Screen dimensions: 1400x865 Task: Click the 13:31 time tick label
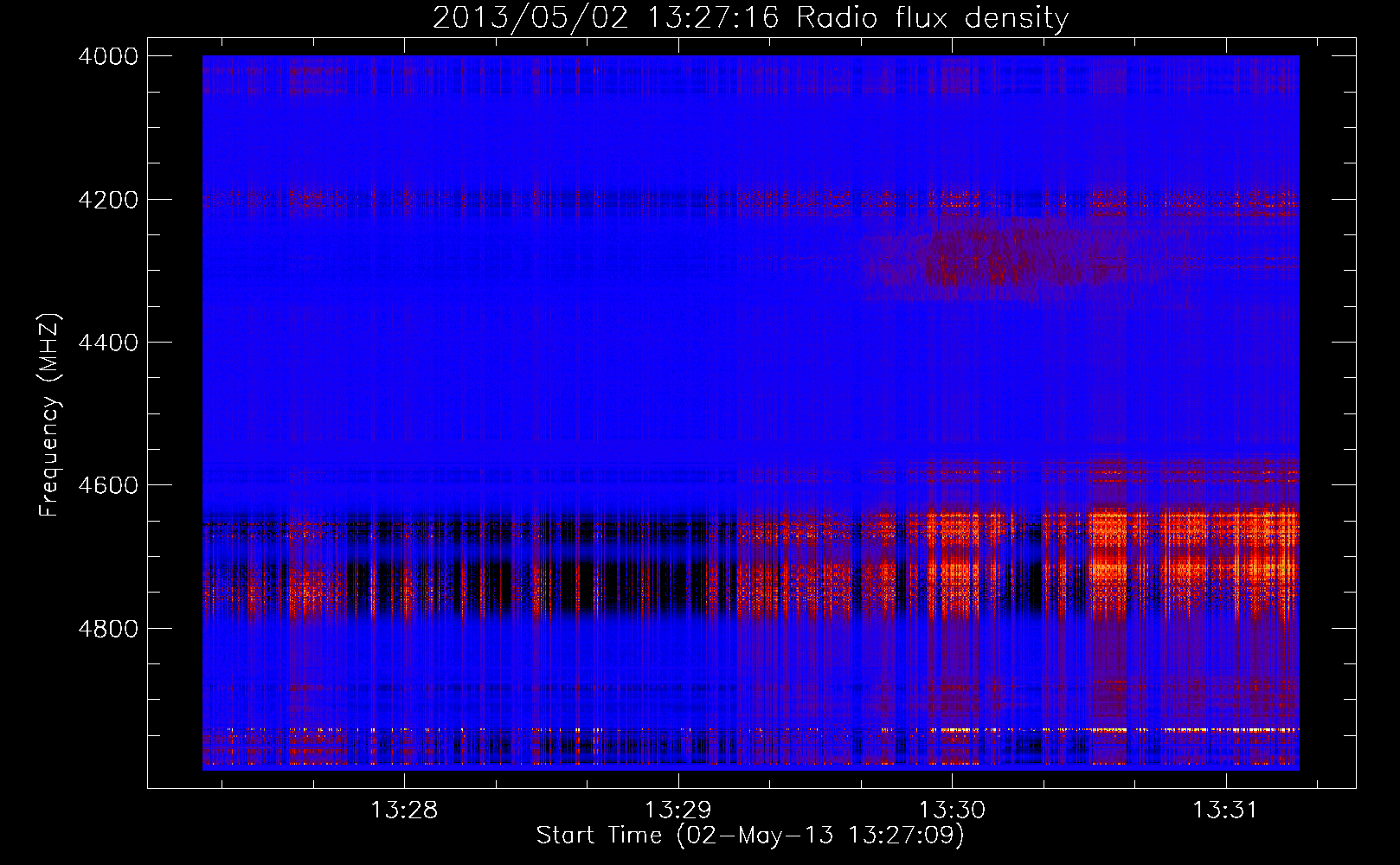point(1225,811)
